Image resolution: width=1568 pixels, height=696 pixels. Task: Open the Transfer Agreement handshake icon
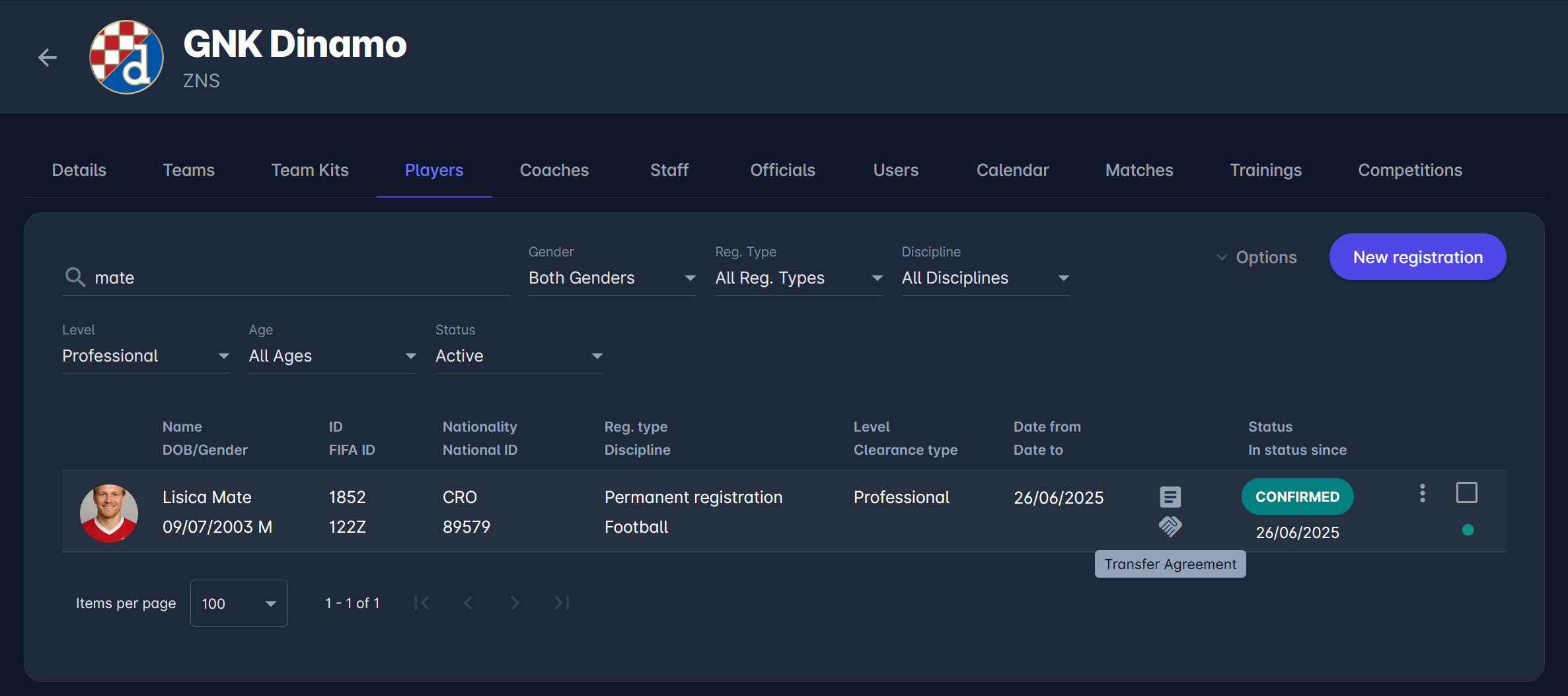[1170, 527]
